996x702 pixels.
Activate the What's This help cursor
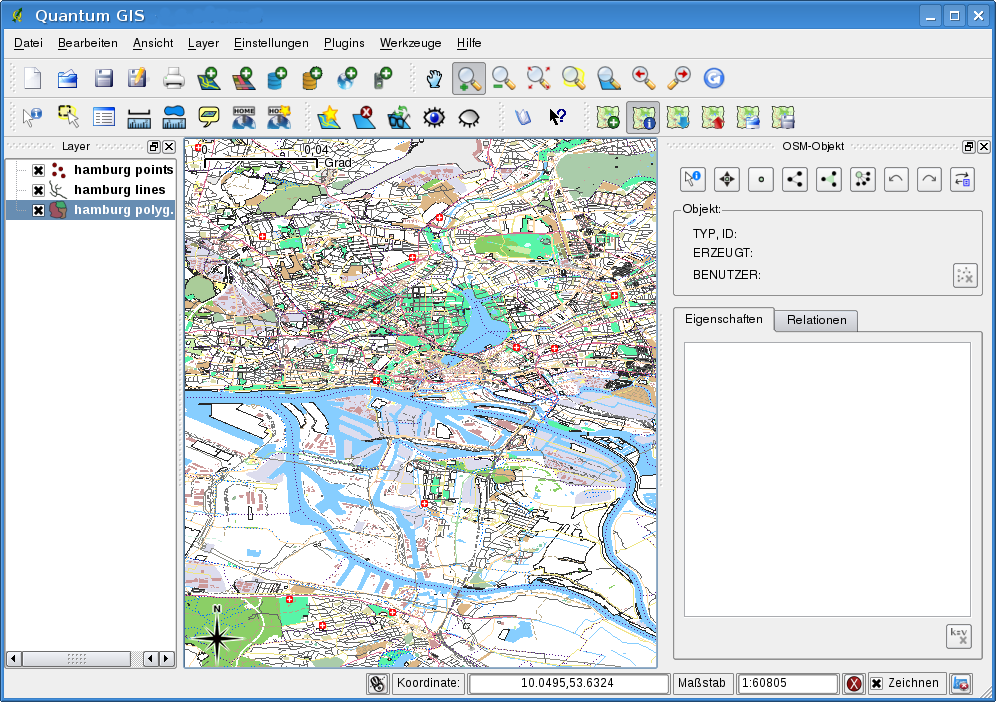[x=557, y=117]
